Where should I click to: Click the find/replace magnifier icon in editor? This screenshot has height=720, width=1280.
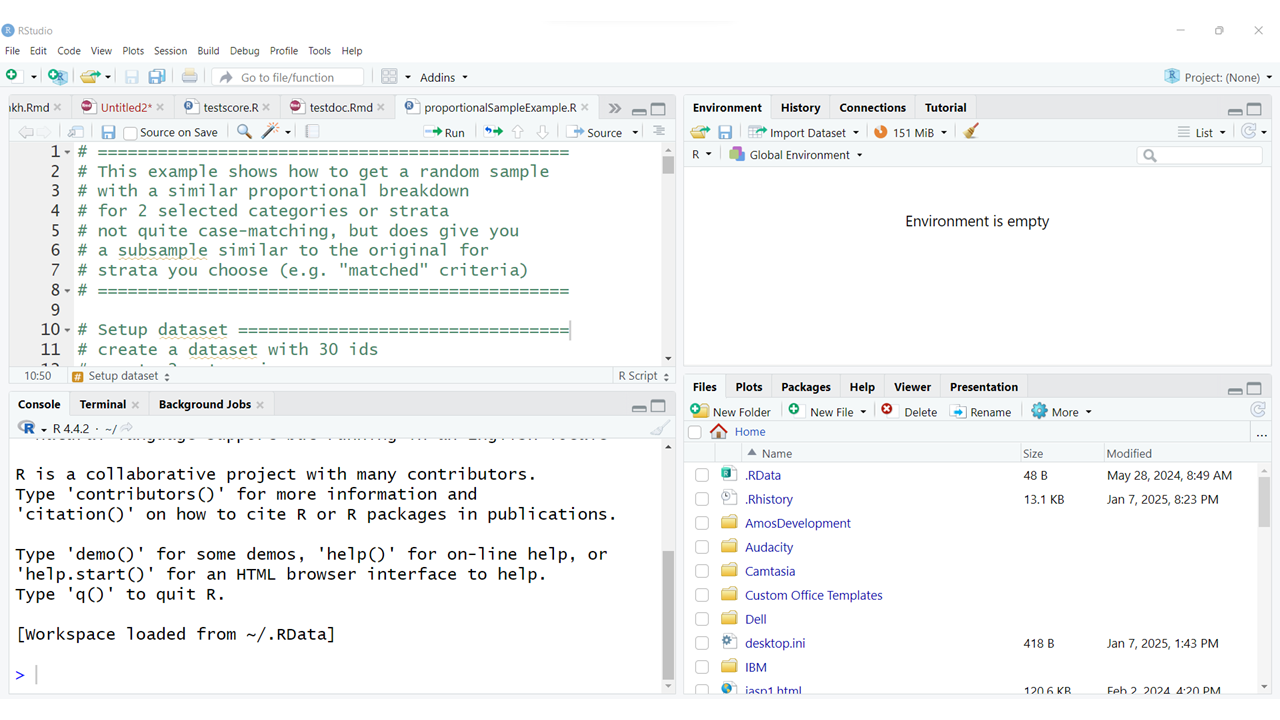click(244, 132)
